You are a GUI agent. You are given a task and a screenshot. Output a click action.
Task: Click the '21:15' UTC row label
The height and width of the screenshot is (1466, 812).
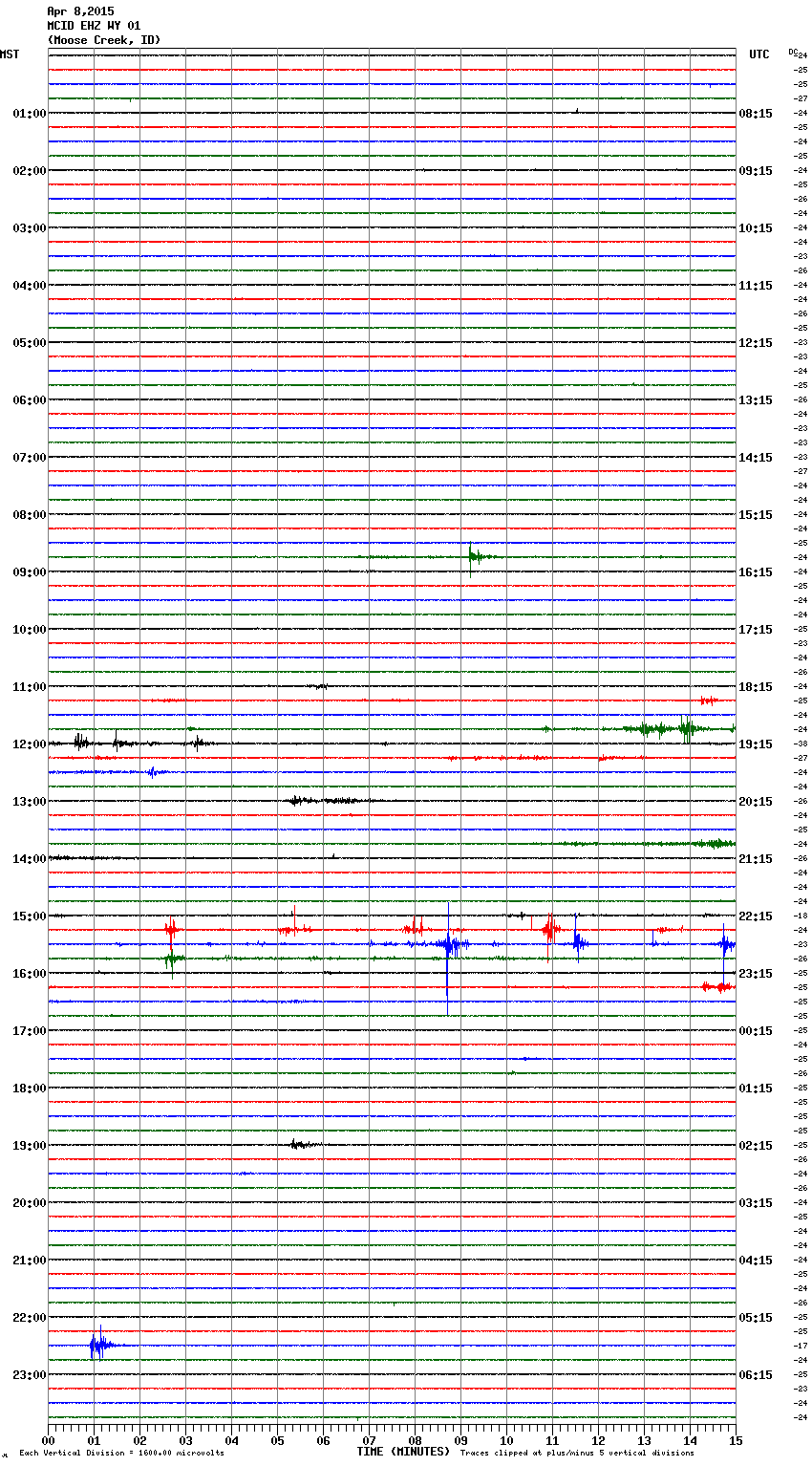click(756, 859)
